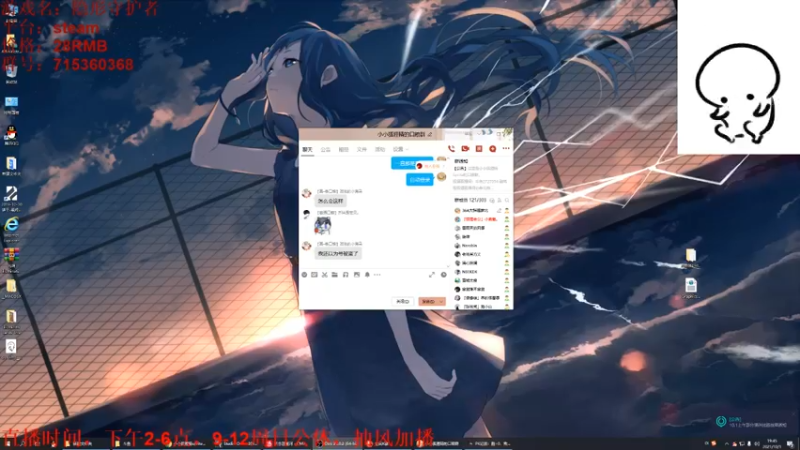Select the red-highlighted member in the list

coord(482,219)
